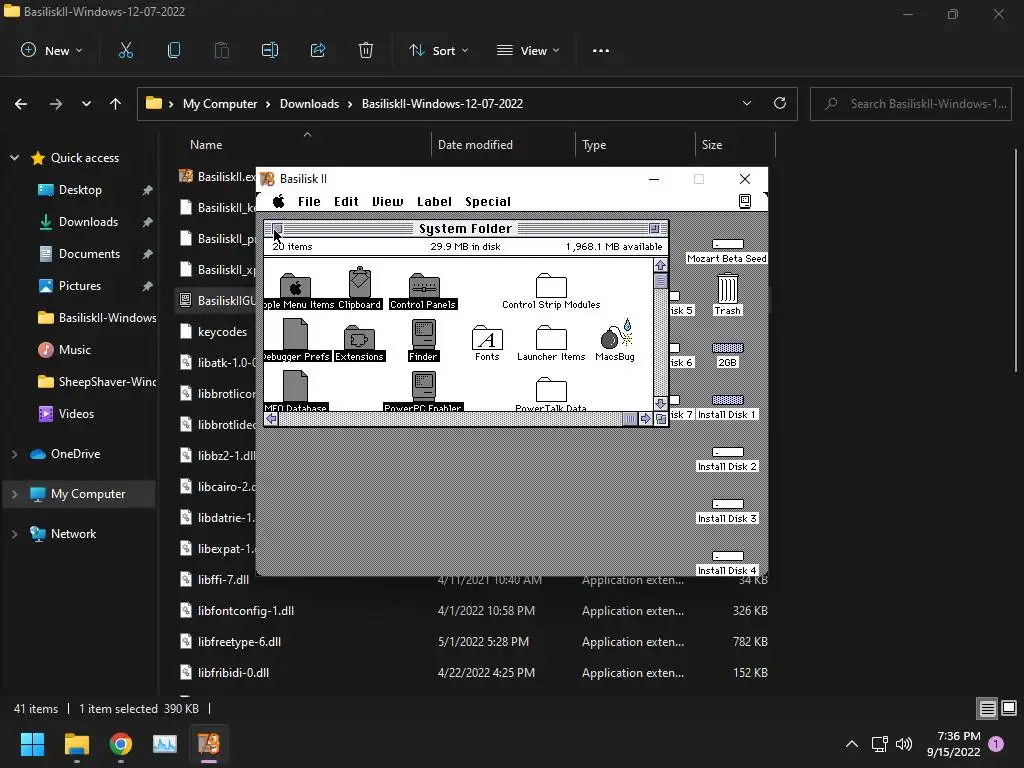Expand My Computer in navigation pane
The image size is (1024, 768).
[x=14, y=494]
